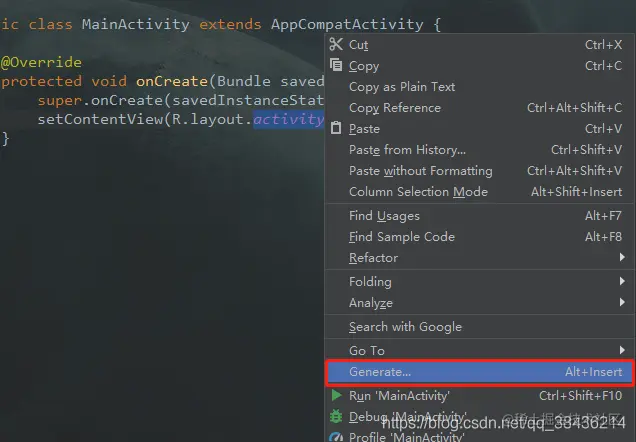Click the green Debug bug icon
The height and width of the screenshot is (442, 636).
click(336, 416)
